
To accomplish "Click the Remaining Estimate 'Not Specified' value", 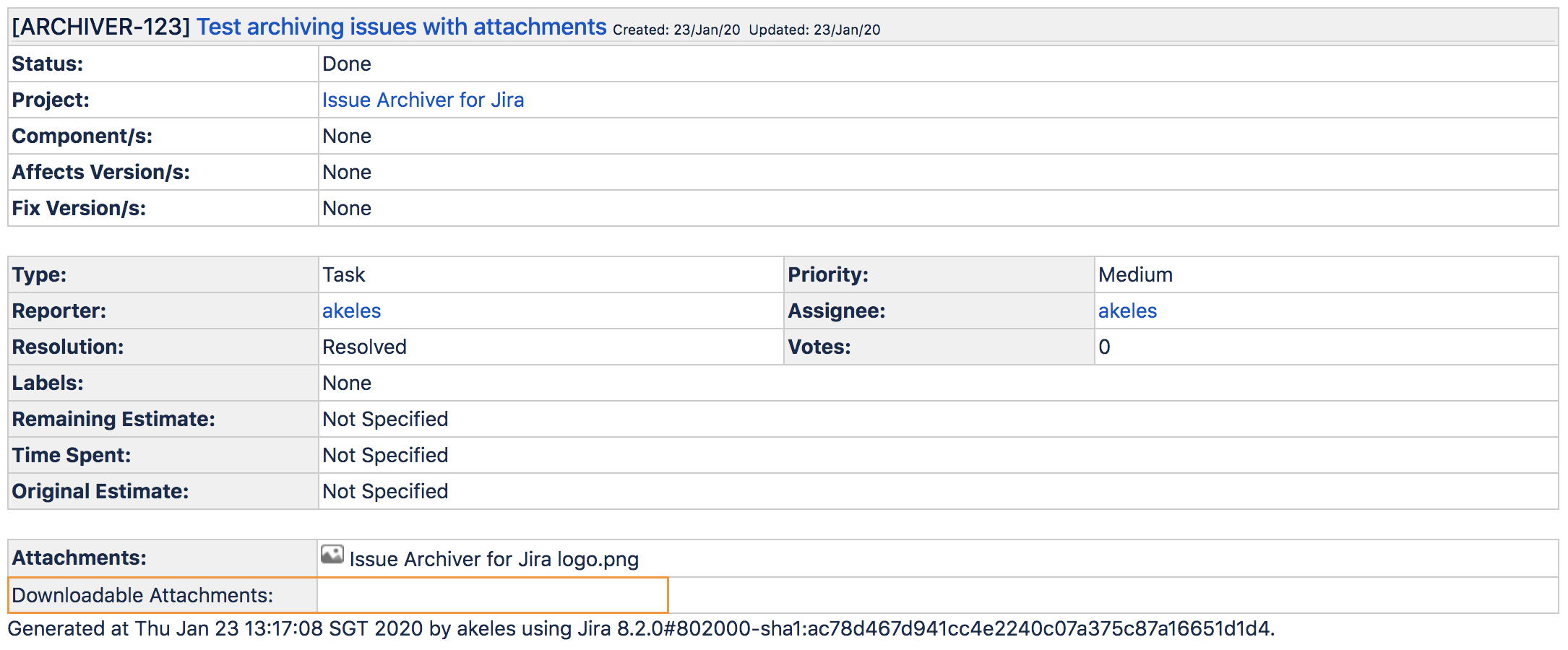I will (x=385, y=419).
